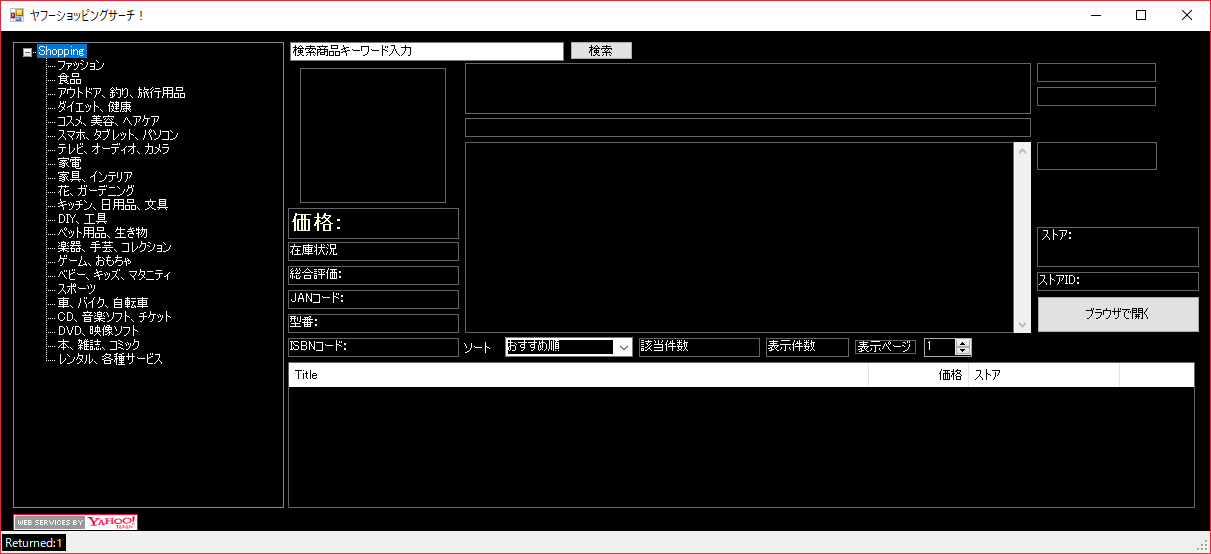
Task: Select the 家電 category
Action: [x=69, y=163]
